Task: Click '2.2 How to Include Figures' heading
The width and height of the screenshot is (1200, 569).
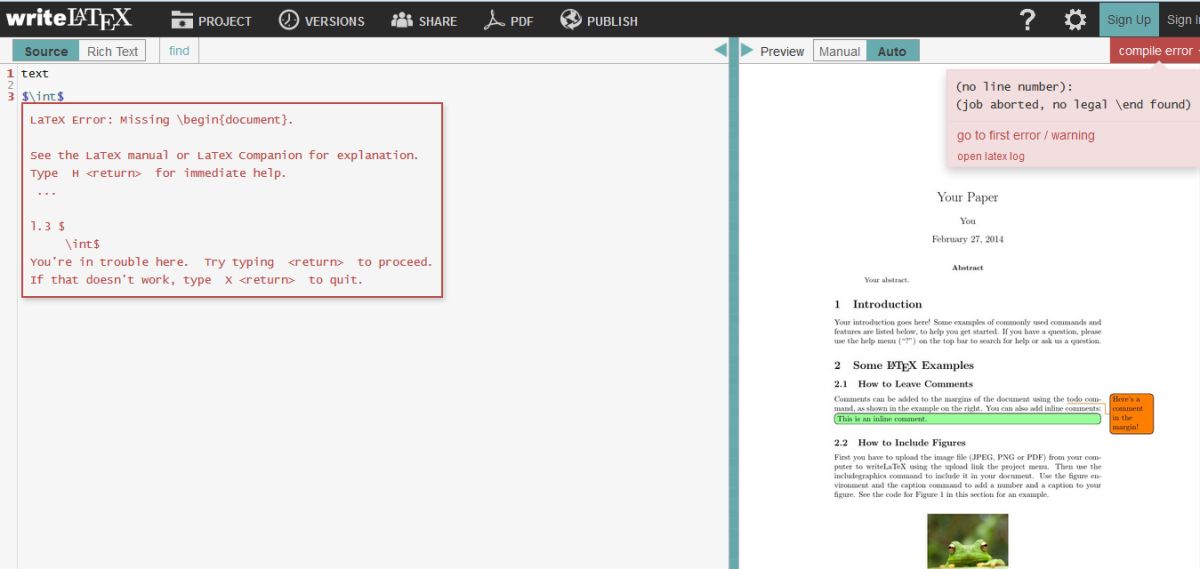Action: click(900, 442)
